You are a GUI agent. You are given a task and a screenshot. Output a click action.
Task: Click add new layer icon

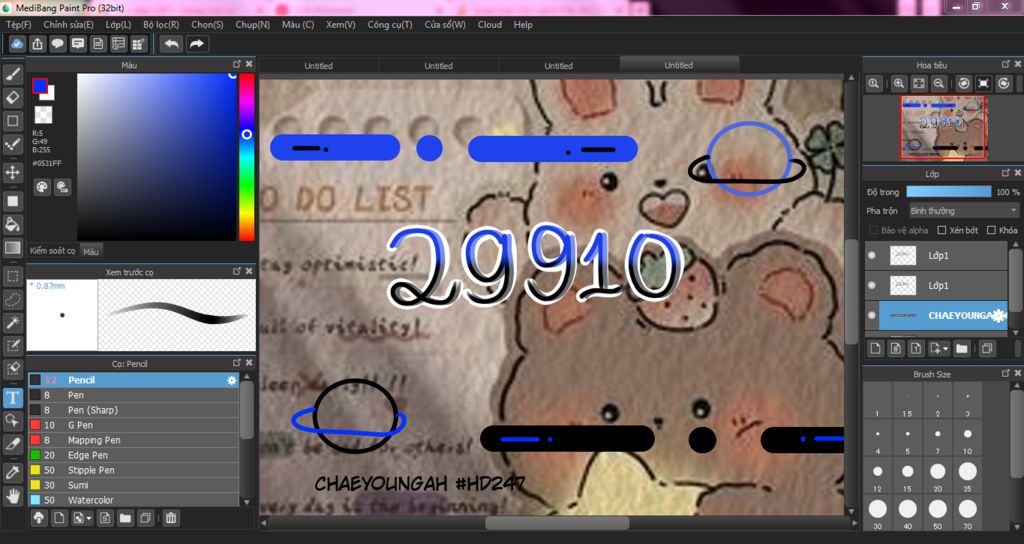click(x=876, y=349)
